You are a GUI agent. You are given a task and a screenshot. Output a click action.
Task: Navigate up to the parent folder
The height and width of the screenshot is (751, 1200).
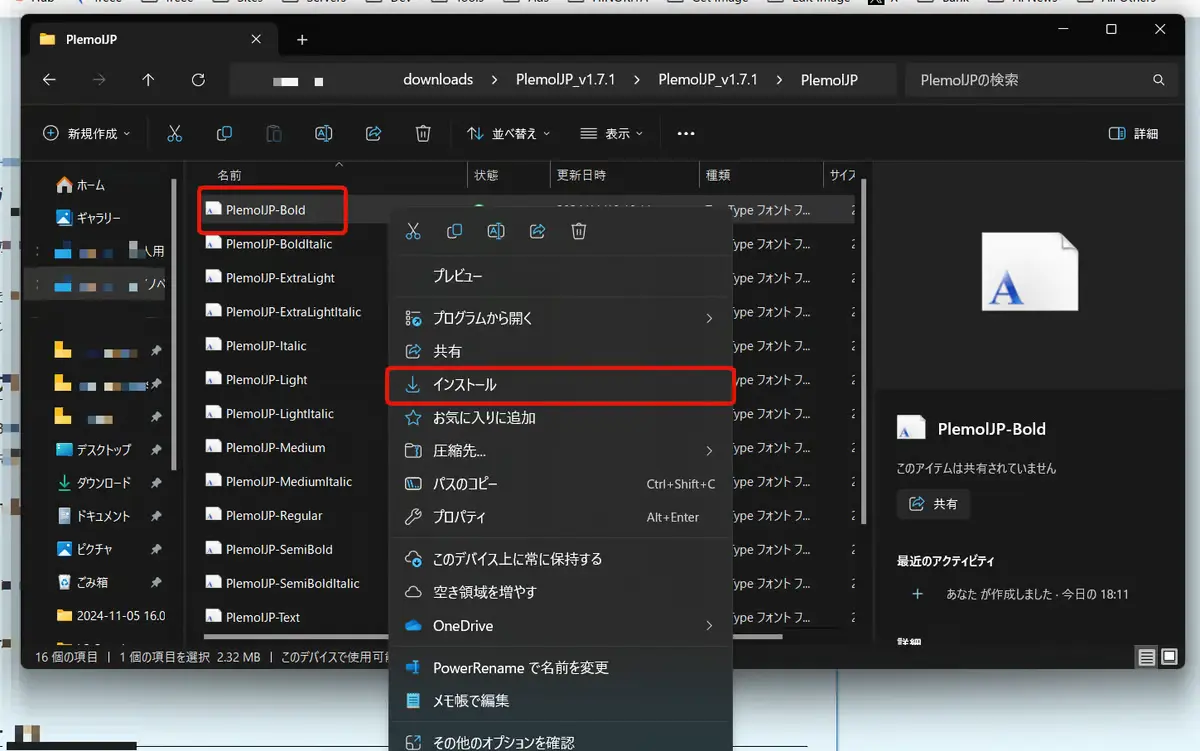click(148, 80)
